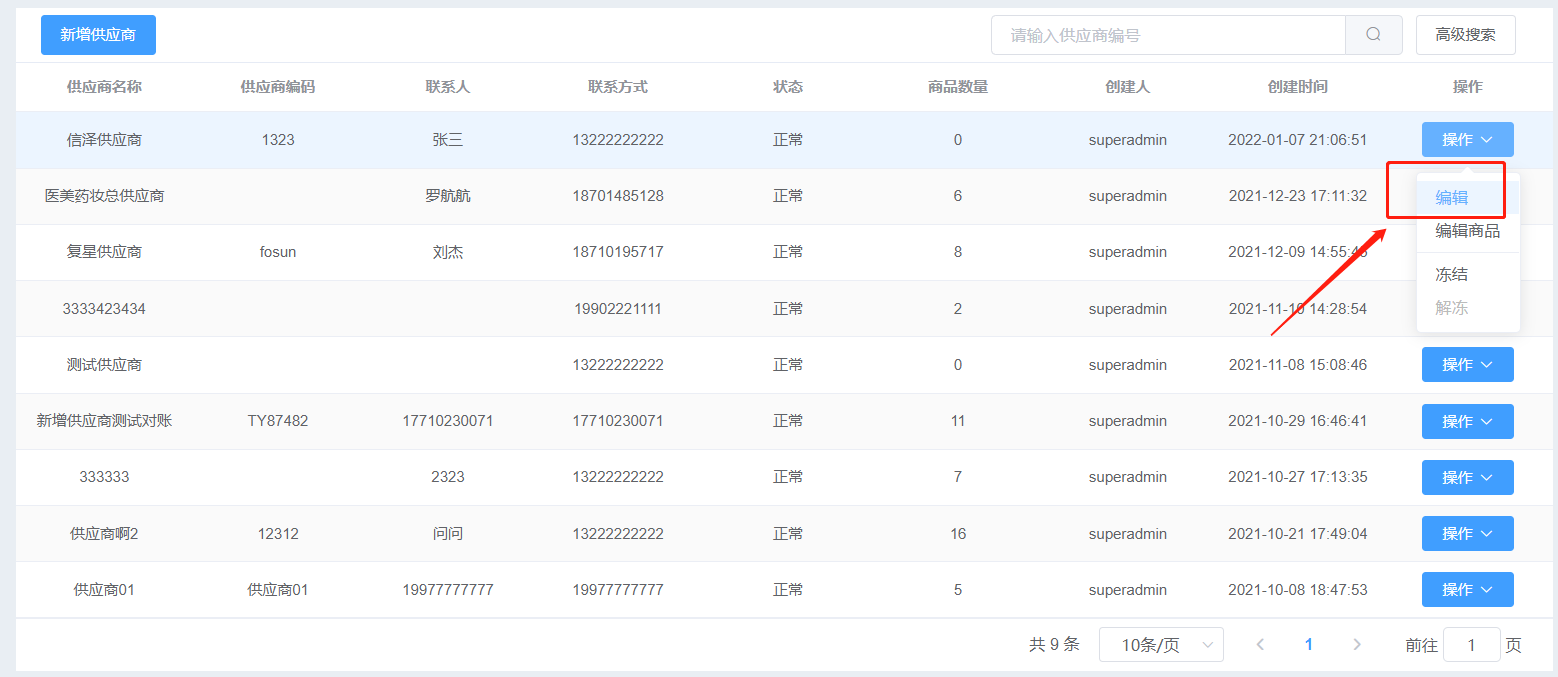This screenshot has width=1558, height=677.
Task: Open 操作 dropdown for 333333 row
Action: pos(1467,477)
